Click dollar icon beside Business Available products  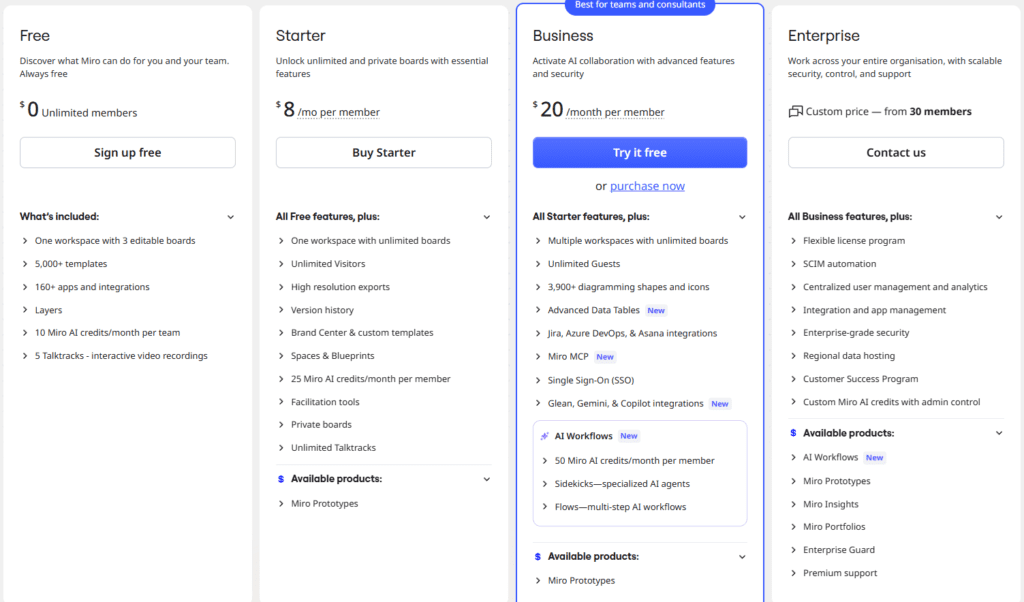tap(538, 556)
